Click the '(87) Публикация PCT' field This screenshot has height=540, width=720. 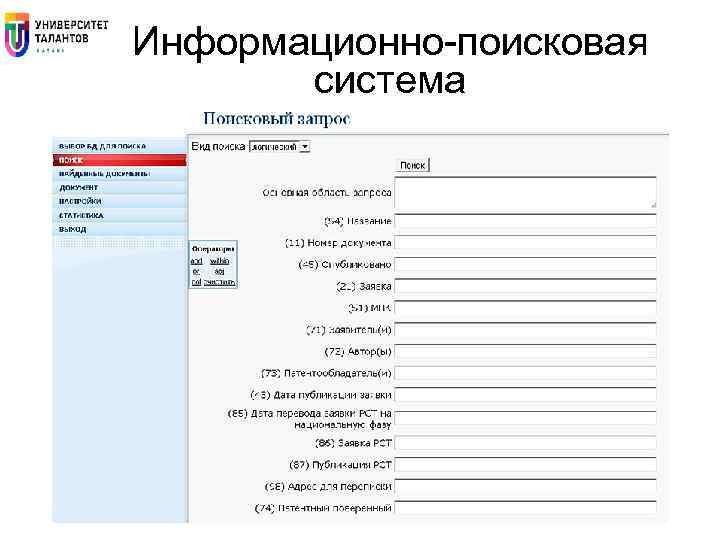click(525, 465)
